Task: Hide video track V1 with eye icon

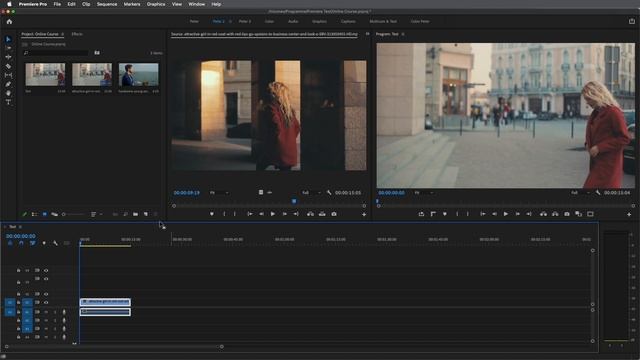Action: pyautogui.click(x=46, y=302)
